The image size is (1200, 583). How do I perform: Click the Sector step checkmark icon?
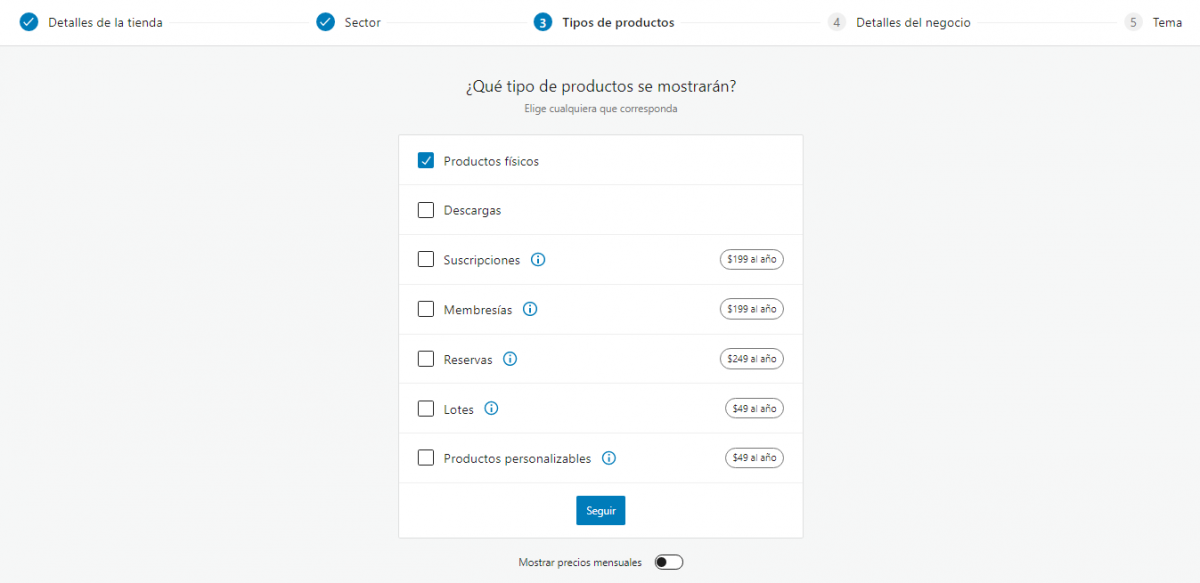(325, 22)
